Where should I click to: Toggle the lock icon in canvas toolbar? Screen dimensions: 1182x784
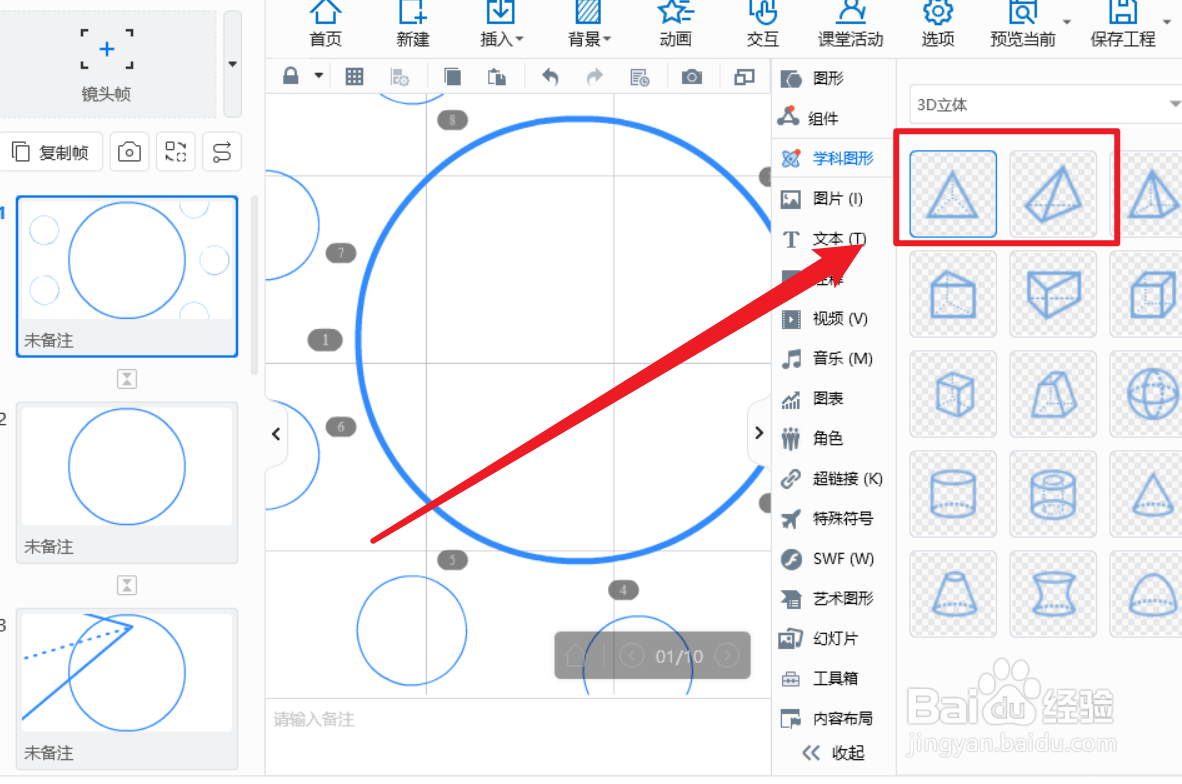point(291,76)
